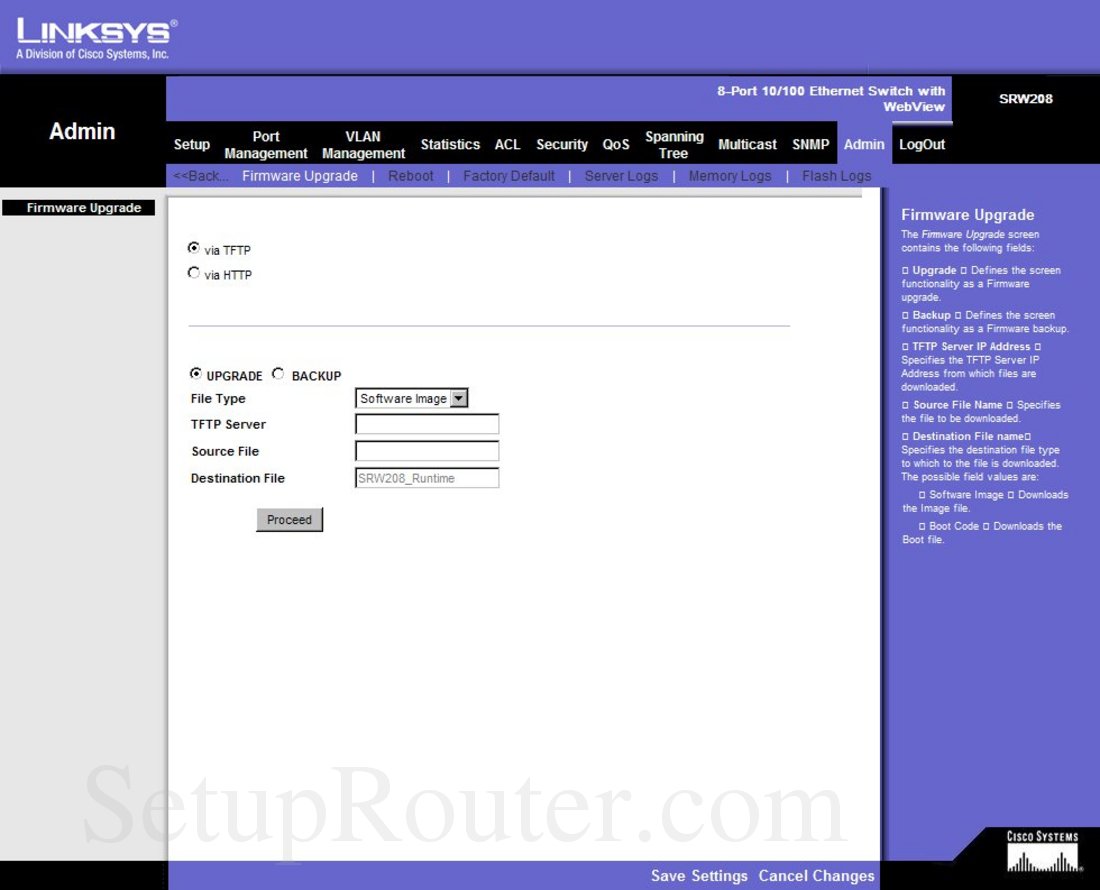Image resolution: width=1100 pixels, height=890 pixels.
Task: Choose the BACKUP radio option
Action: pyautogui.click(x=278, y=374)
